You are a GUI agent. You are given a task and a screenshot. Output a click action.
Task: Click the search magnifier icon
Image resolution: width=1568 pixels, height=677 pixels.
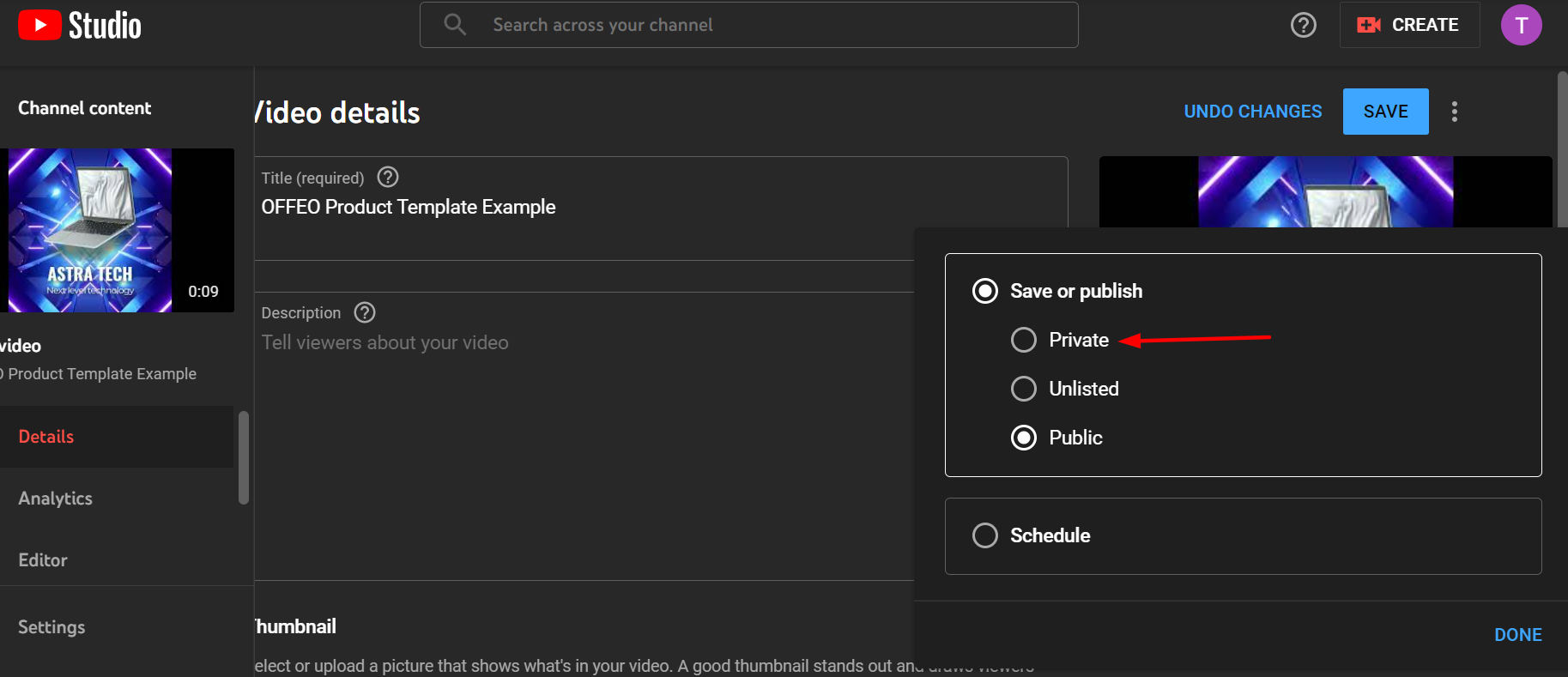pos(455,25)
